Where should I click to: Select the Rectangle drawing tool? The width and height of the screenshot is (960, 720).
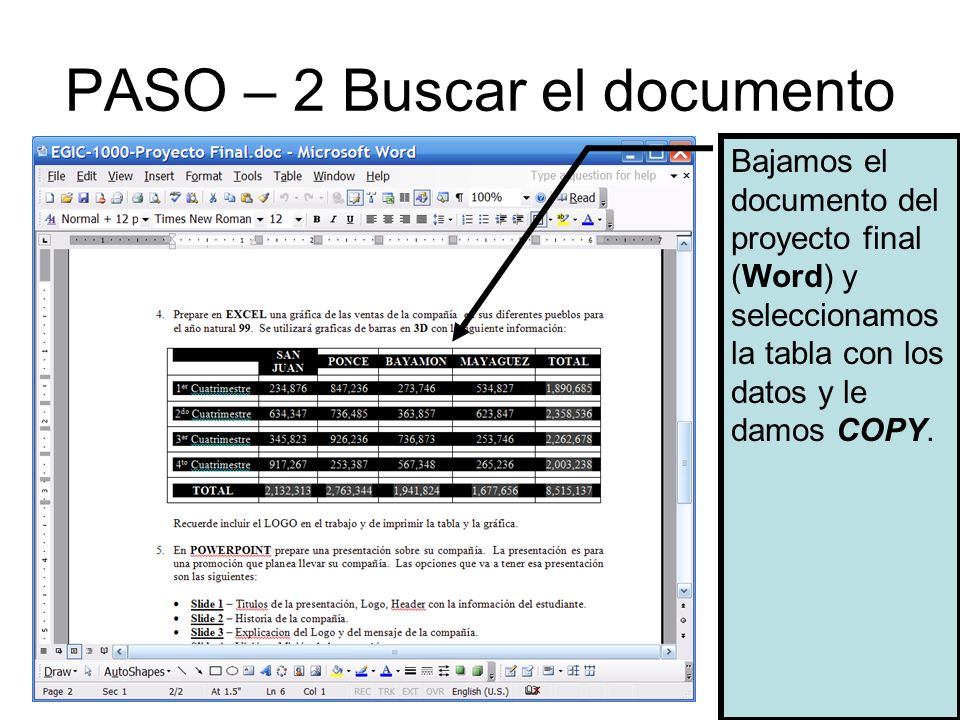216,671
